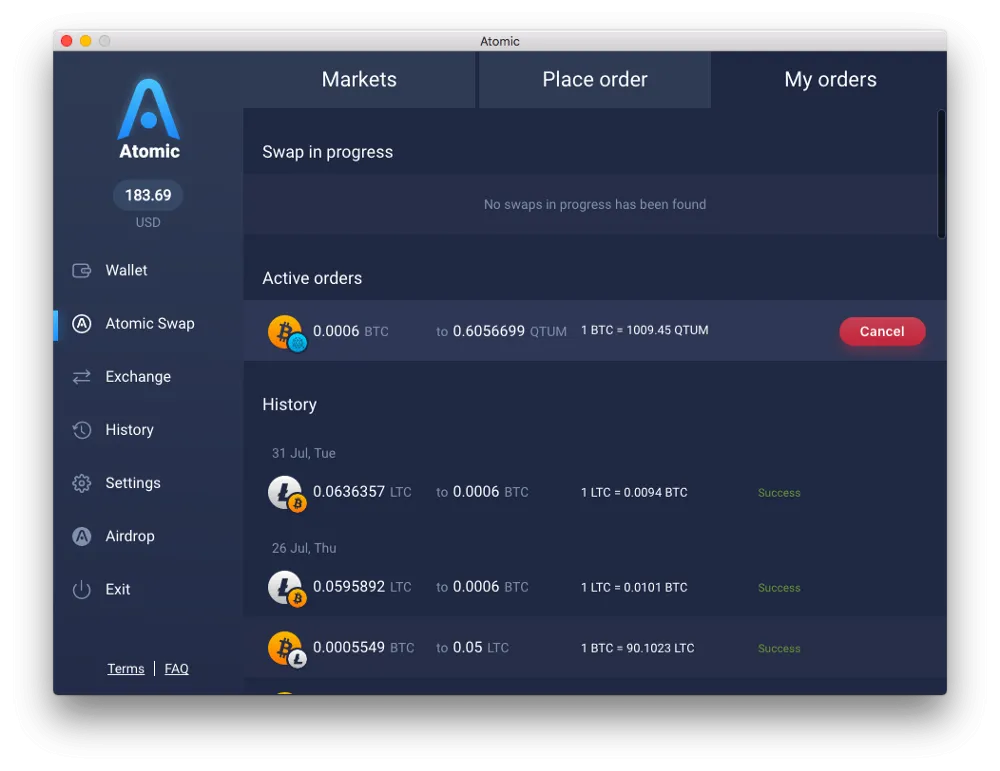Image resolution: width=1000 pixels, height=771 pixels.
Task: Select the My orders tab
Action: click(x=830, y=80)
